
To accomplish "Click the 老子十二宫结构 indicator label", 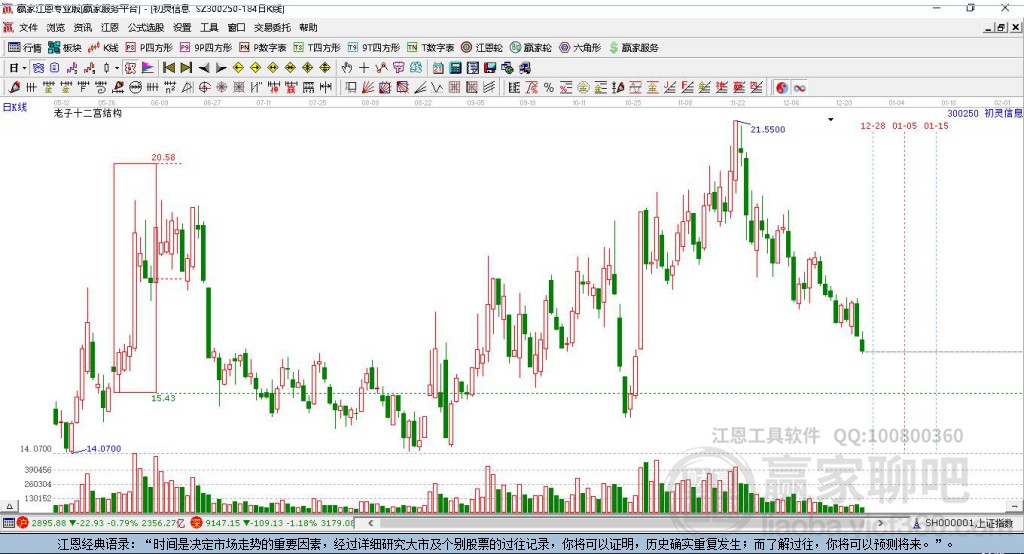I will pos(88,114).
